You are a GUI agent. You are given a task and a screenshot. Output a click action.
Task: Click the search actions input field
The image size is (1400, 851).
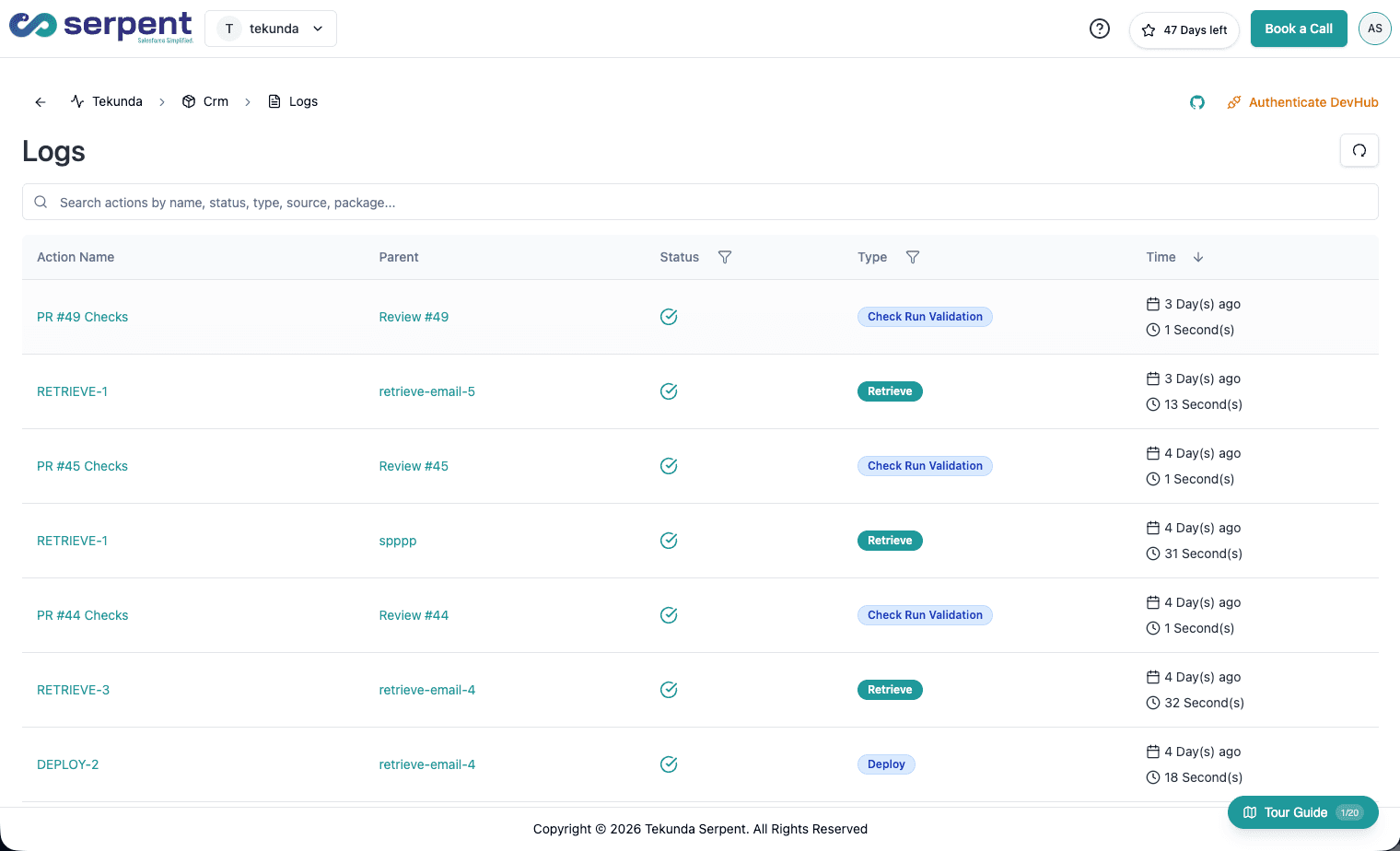point(368,201)
